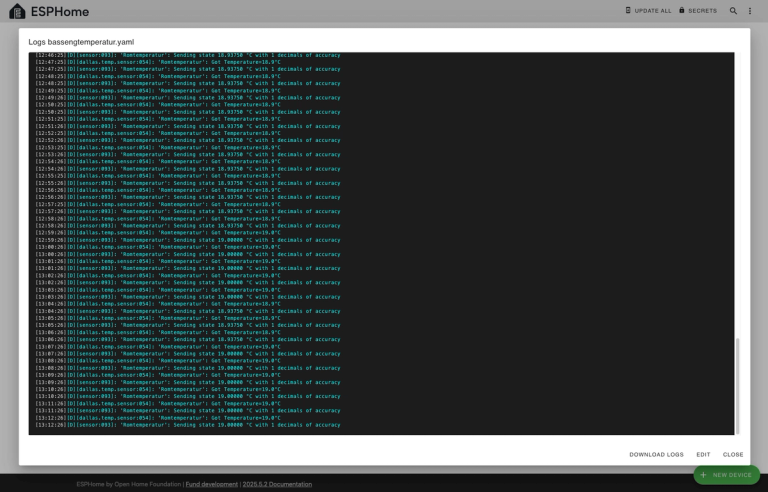Select the 12:50 sensor:093 log line

point(188,112)
